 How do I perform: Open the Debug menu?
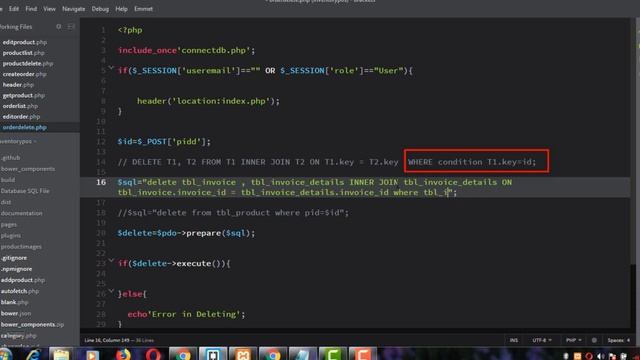[x=100, y=9]
